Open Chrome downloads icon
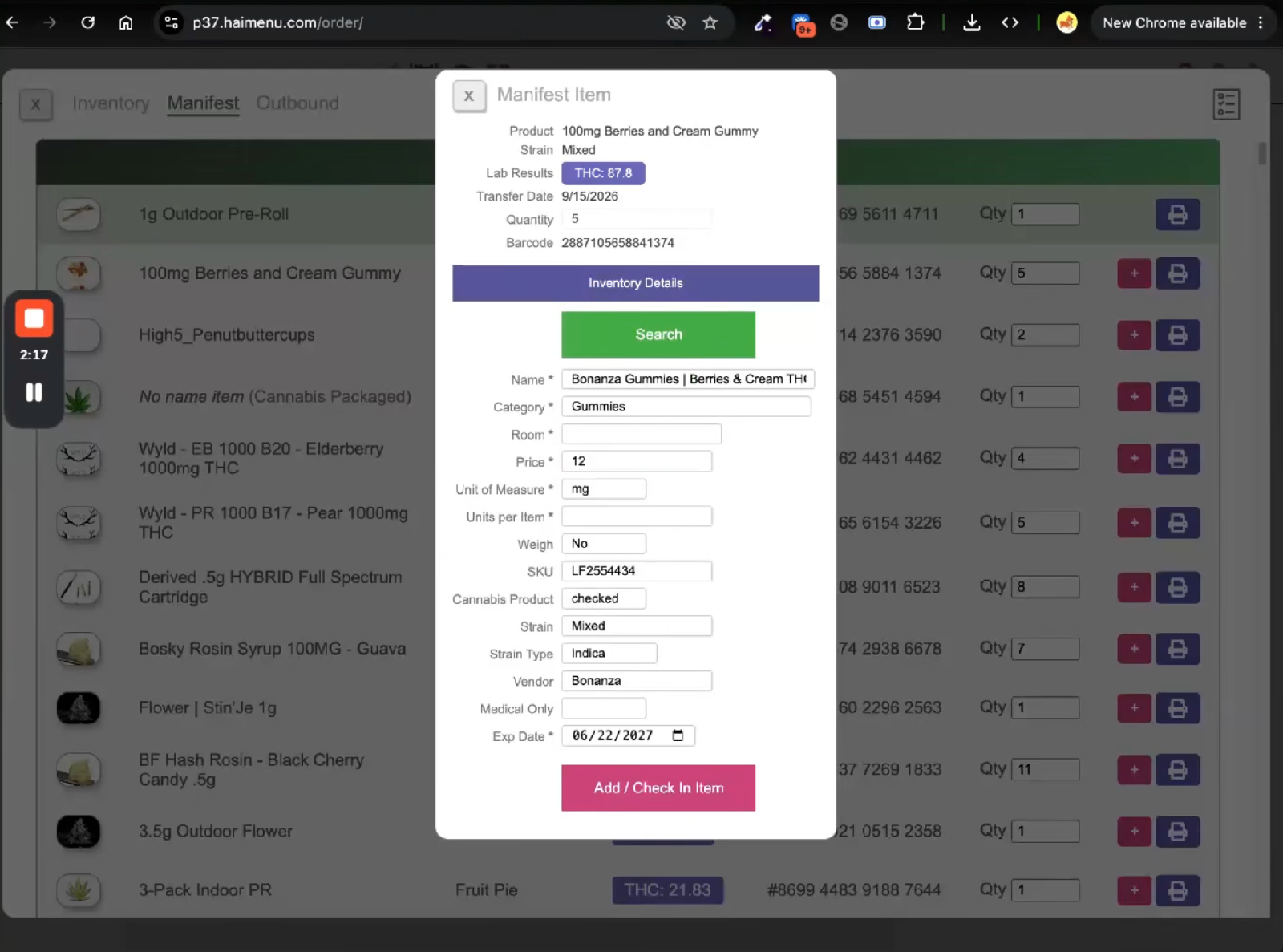This screenshot has height=952, width=1283. [971, 22]
